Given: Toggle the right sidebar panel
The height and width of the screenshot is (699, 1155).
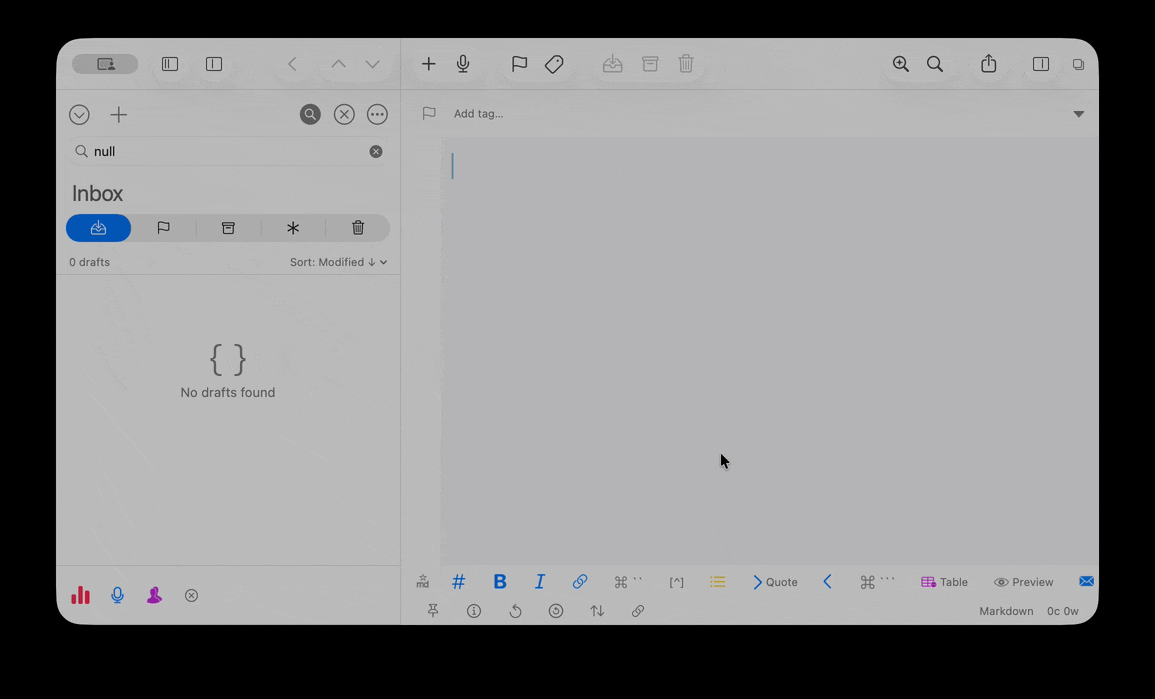Looking at the screenshot, I should pos(1041,64).
